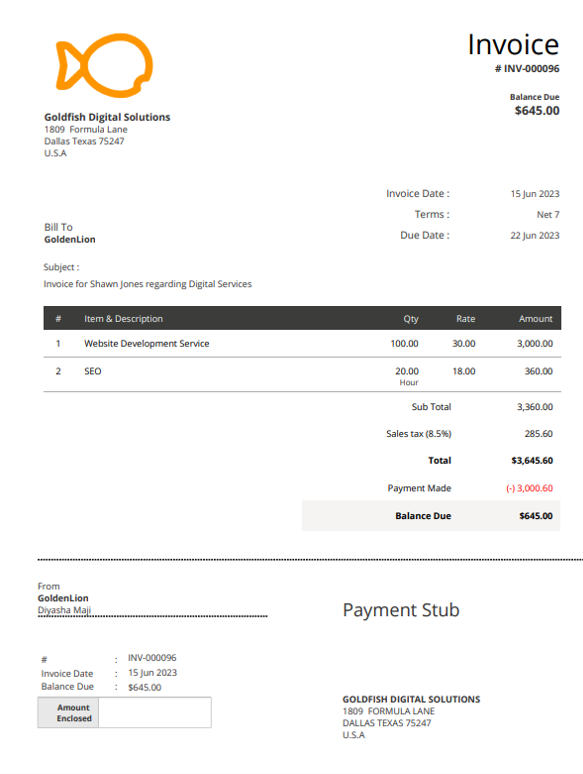Click the Item & Description column header
The image size is (583, 774).
123,319
